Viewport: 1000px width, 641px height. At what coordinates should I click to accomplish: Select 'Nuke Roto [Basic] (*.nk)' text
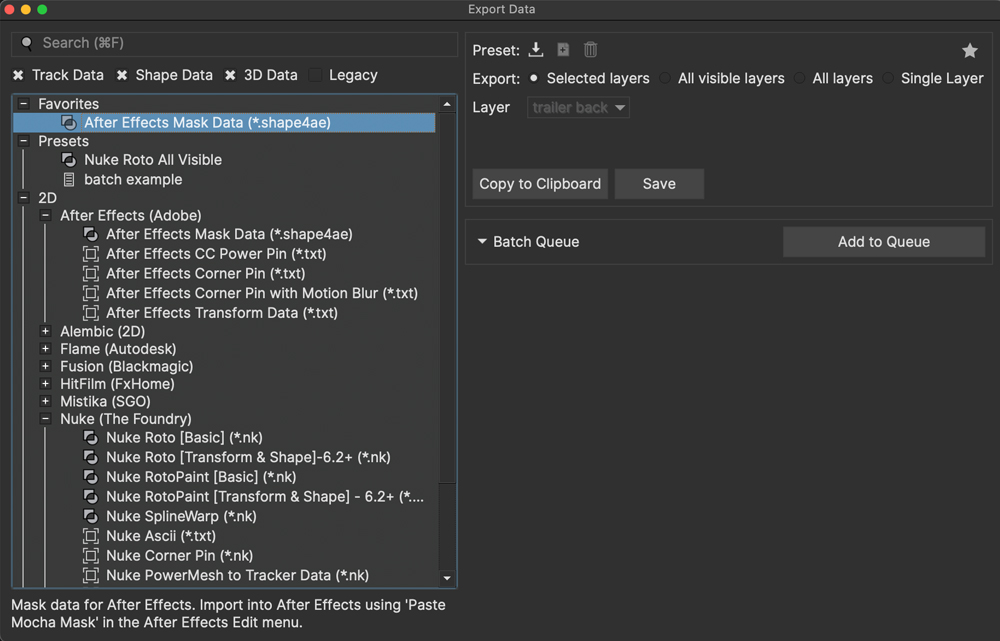[184, 438]
